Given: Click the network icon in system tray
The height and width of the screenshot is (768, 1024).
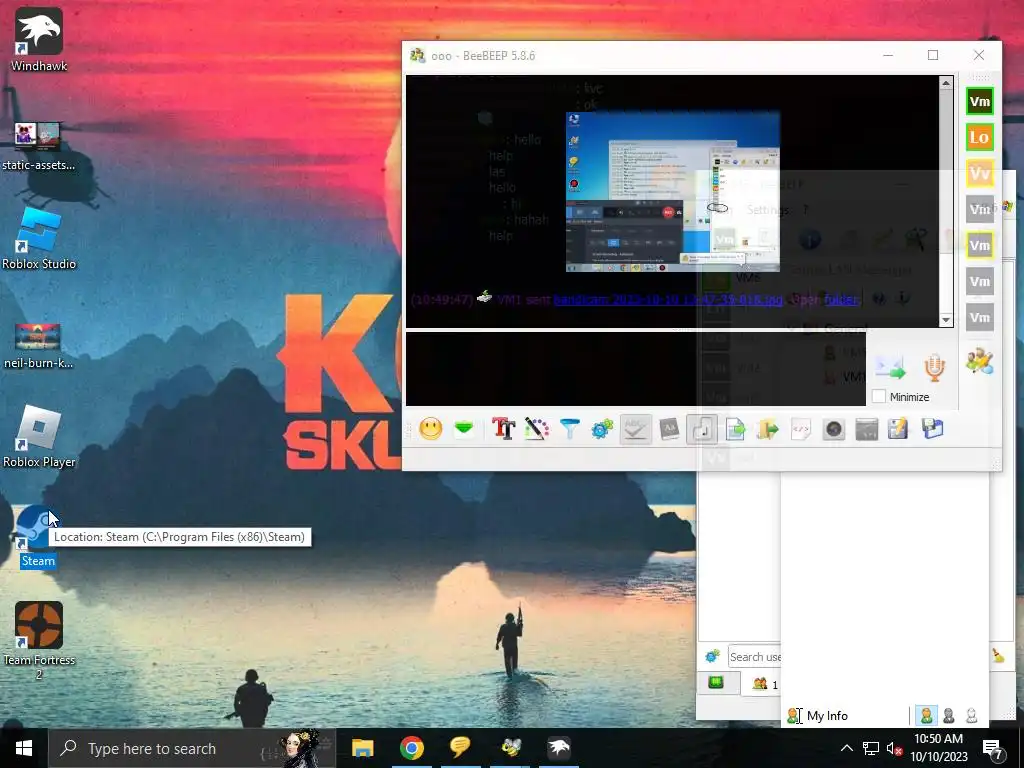Looking at the screenshot, I should pos(871,748).
